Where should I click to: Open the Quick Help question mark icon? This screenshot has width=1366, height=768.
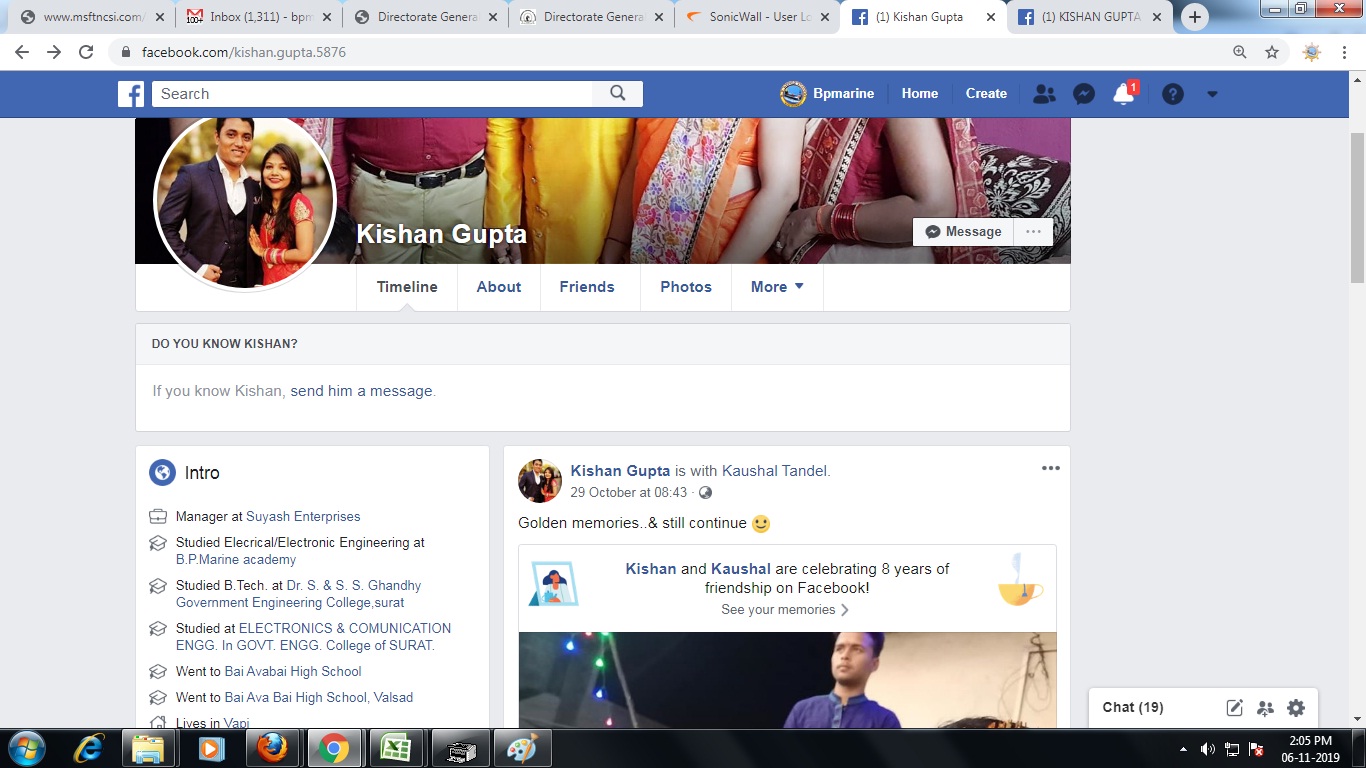(x=1173, y=94)
